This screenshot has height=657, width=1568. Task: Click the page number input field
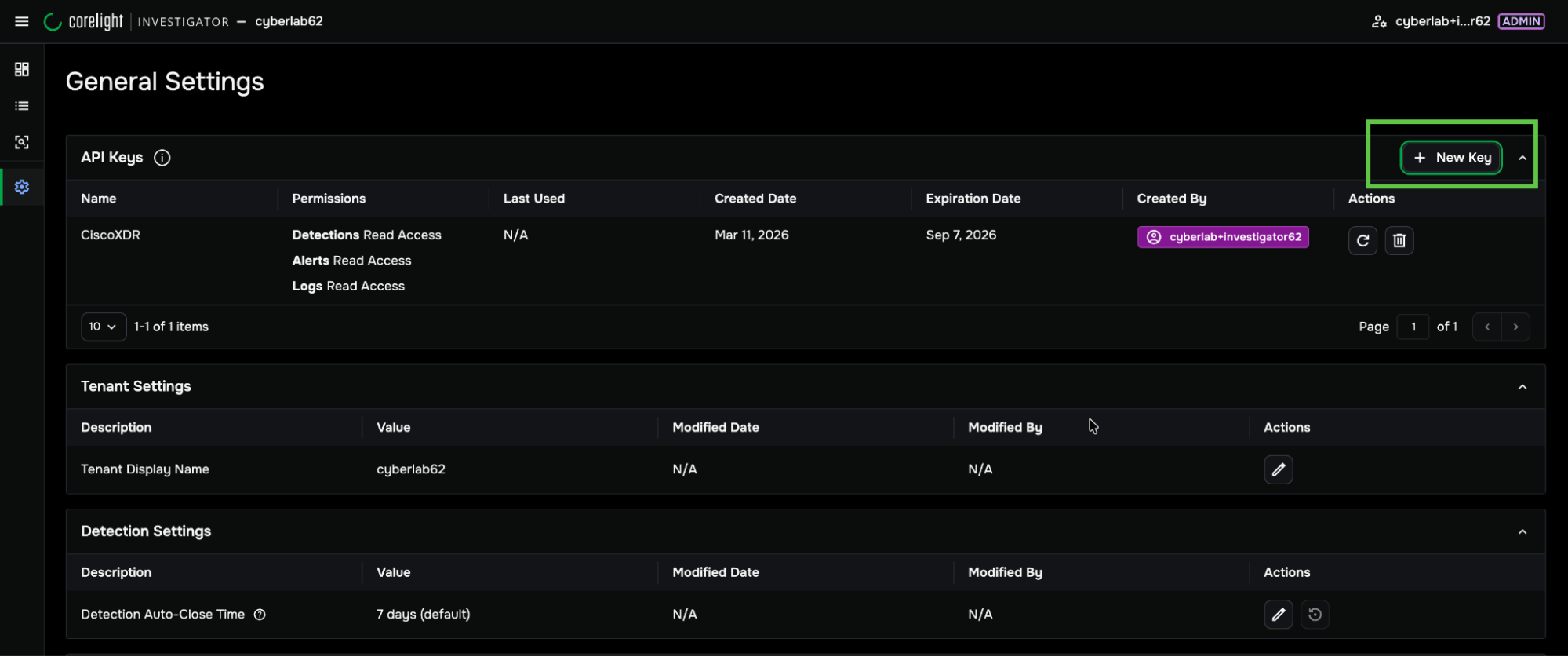pyautogui.click(x=1413, y=327)
